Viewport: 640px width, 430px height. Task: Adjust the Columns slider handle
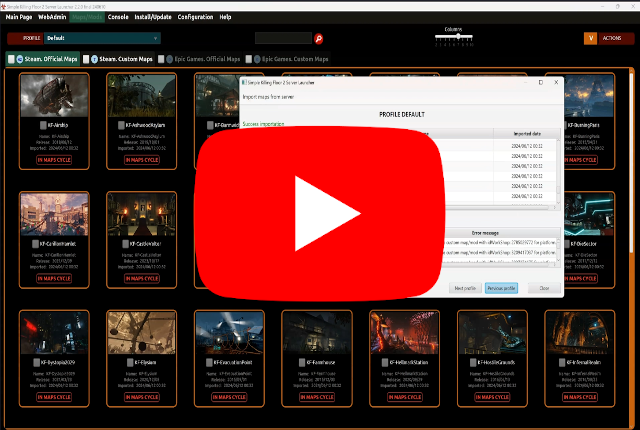click(458, 36)
